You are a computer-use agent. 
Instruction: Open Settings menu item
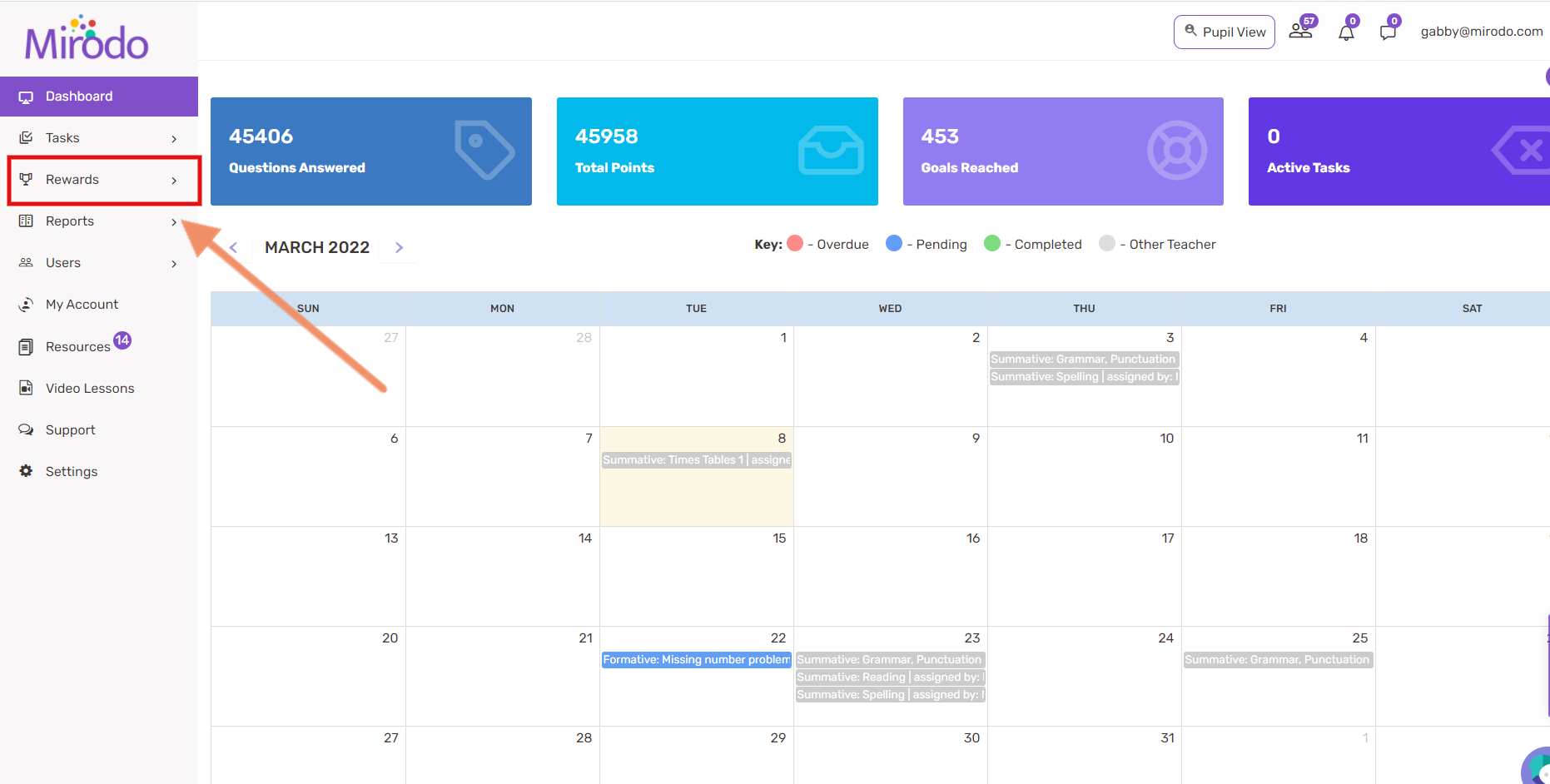(x=72, y=472)
